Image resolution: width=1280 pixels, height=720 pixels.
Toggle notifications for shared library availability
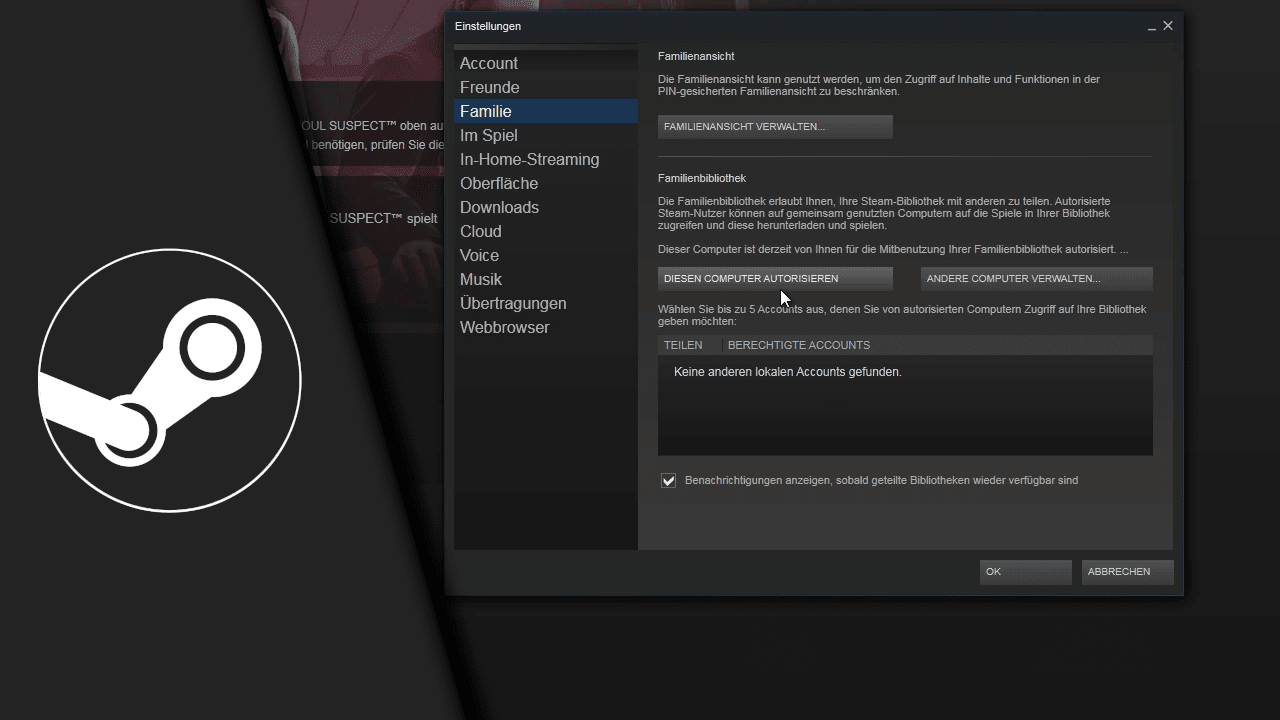point(668,480)
